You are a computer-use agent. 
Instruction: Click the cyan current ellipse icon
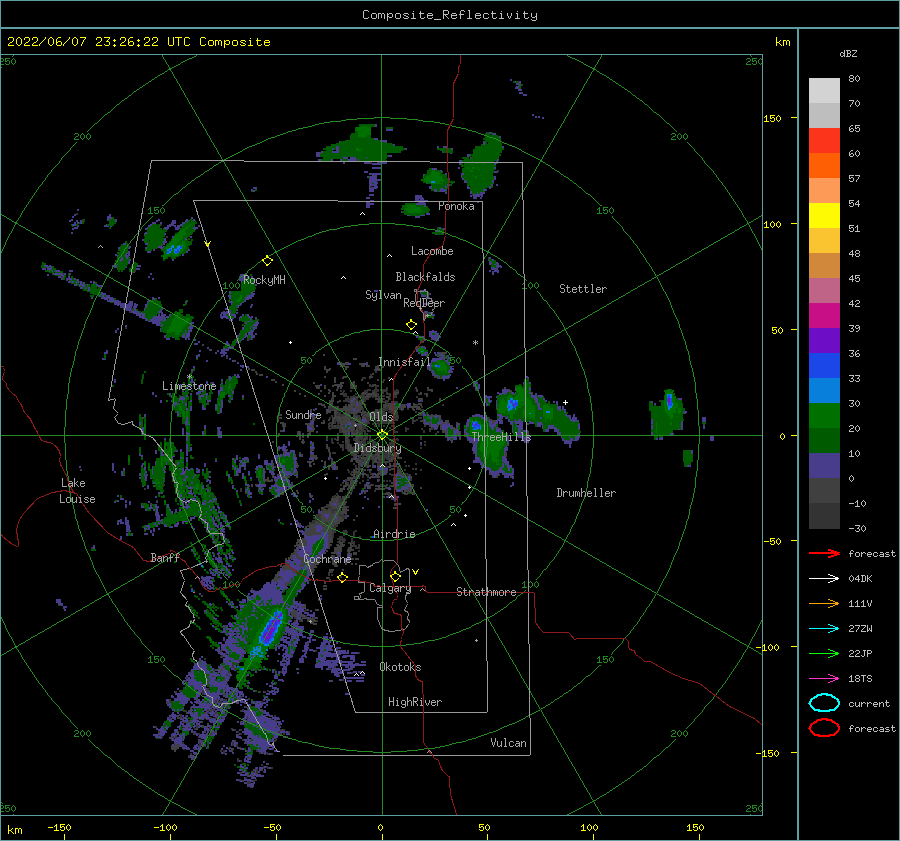tap(824, 703)
